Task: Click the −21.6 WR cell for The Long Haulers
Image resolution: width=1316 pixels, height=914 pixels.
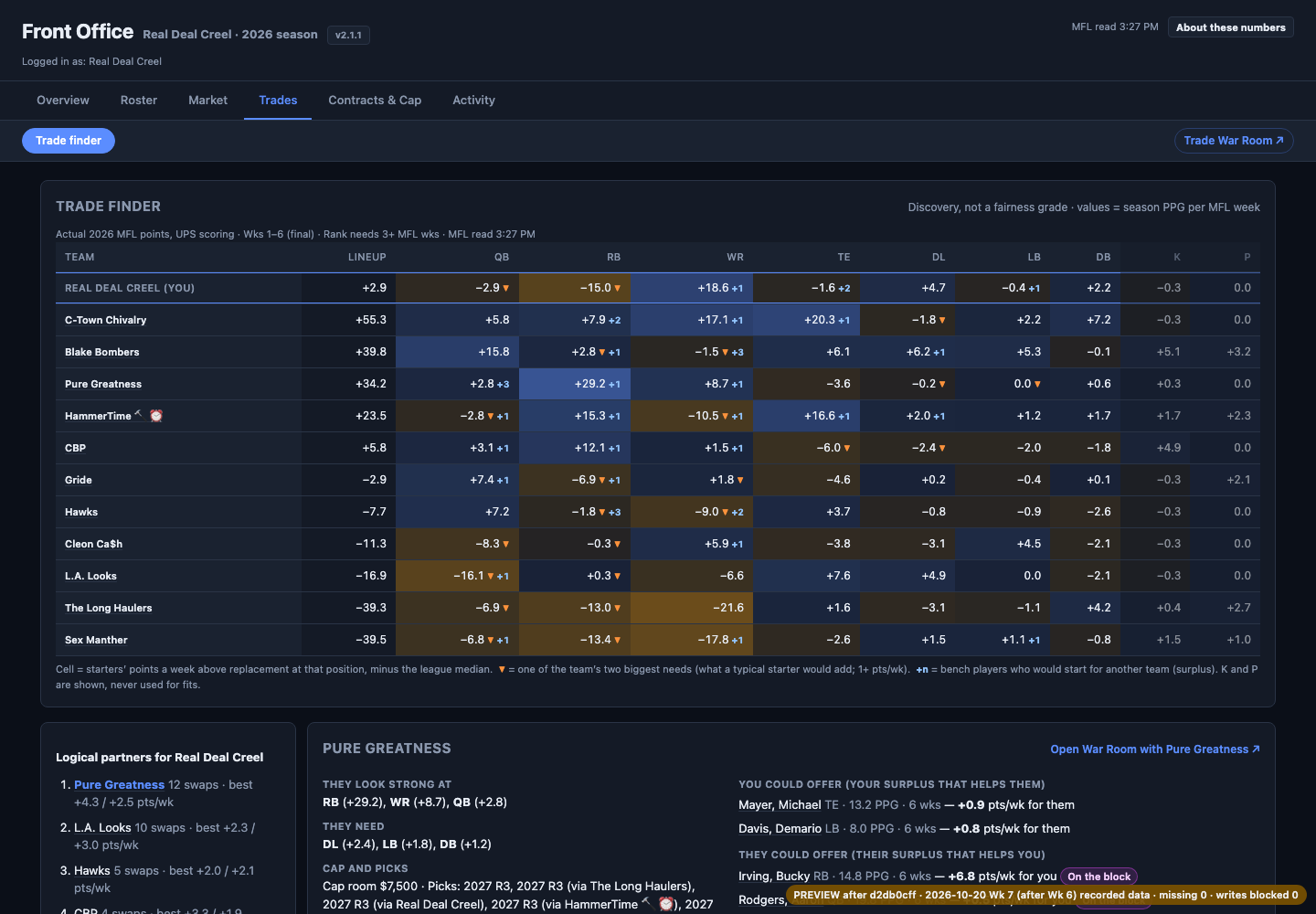Action: [x=692, y=608]
